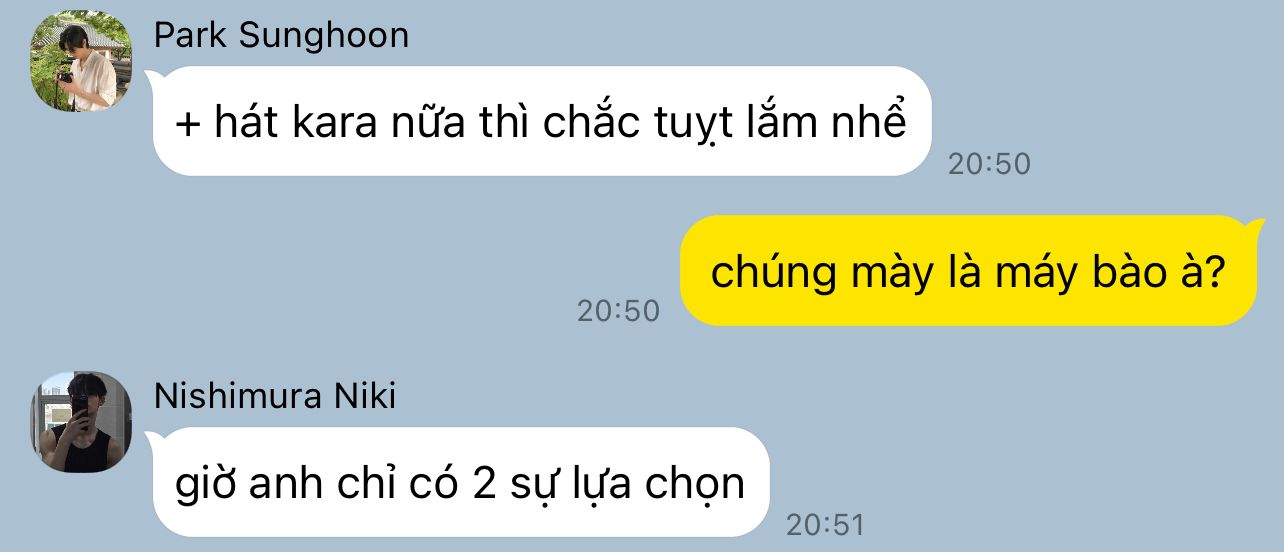The width and height of the screenshot is (1284, 552).
Task: Click the yellow bubble 'chúng mày là máy bào à?'
Action: tap(968, 270)
